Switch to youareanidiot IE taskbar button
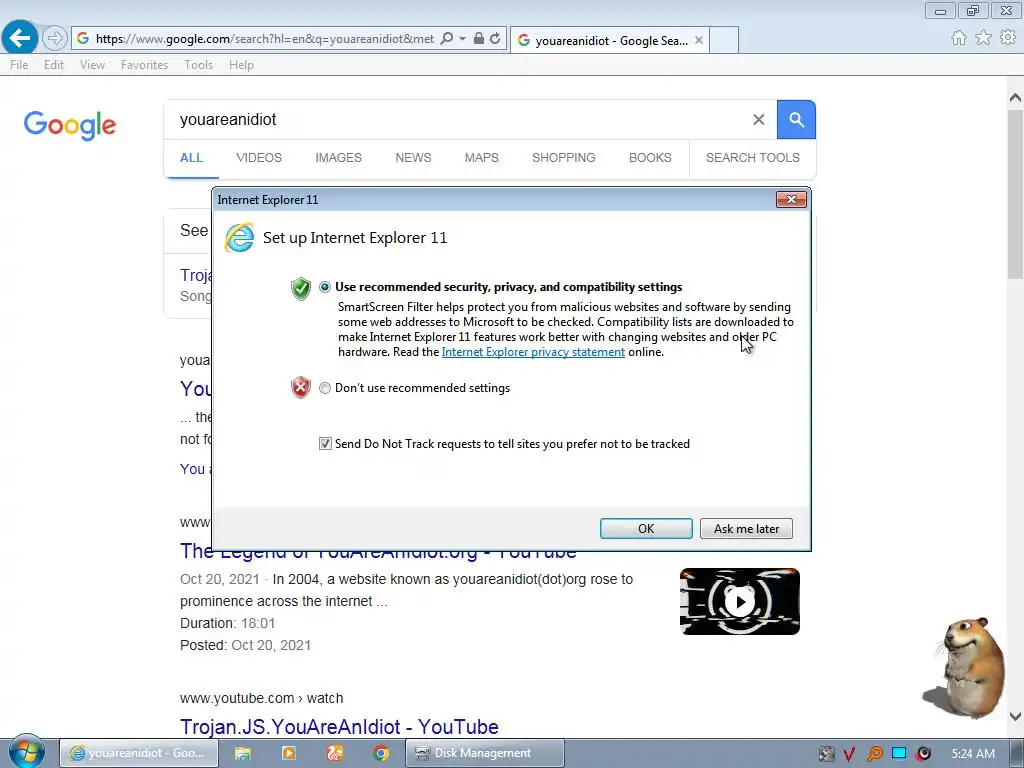The width and height of the screenshot is (1024, 768). [138, 753]
